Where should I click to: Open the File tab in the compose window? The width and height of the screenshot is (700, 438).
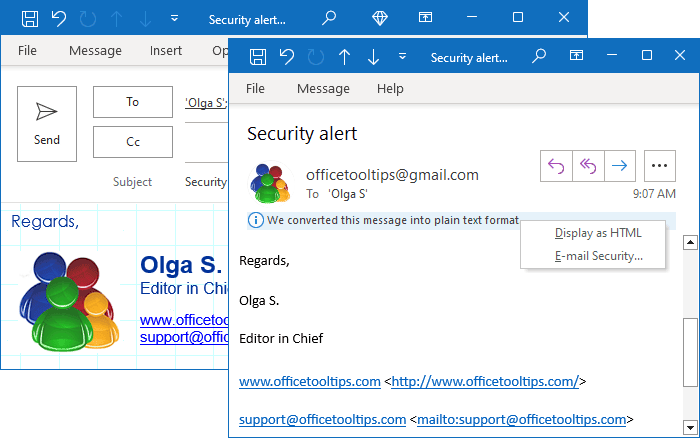click(27, 50)
